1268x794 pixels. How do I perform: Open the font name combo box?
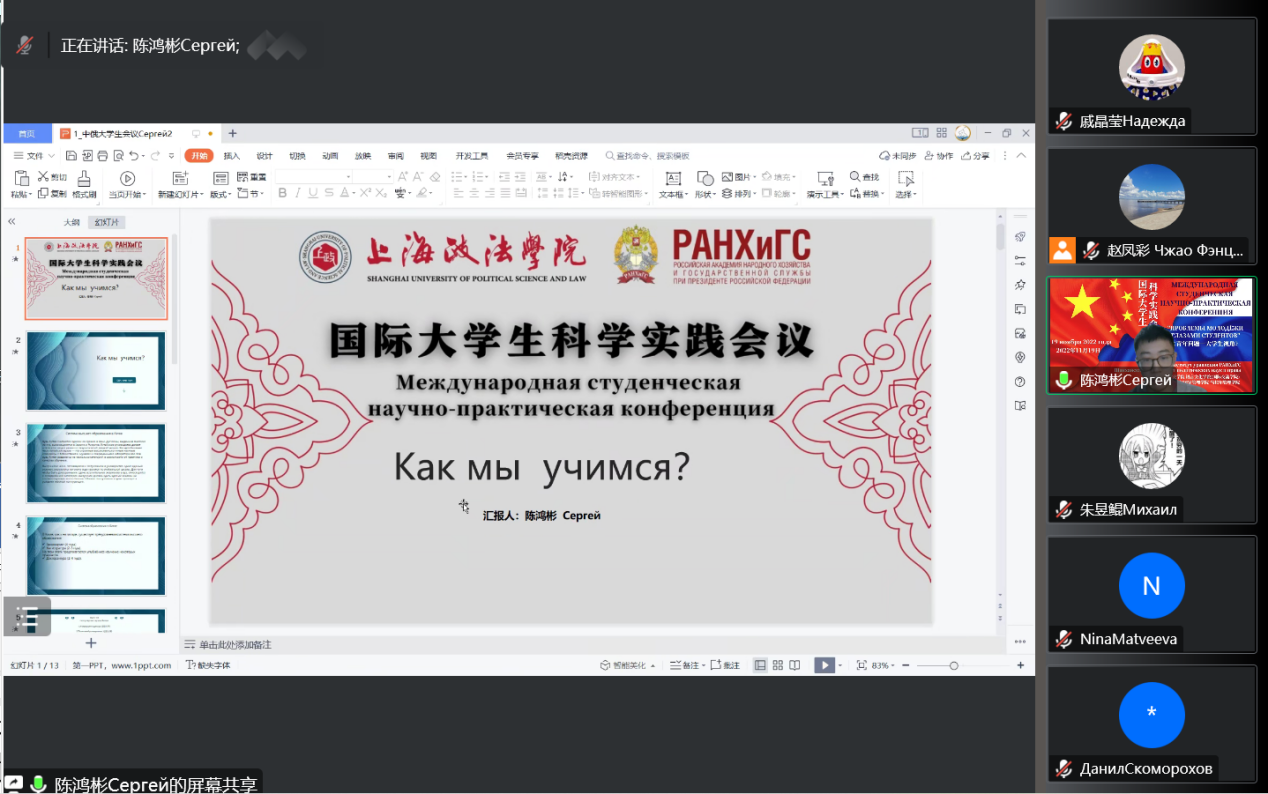click(310, 177)
